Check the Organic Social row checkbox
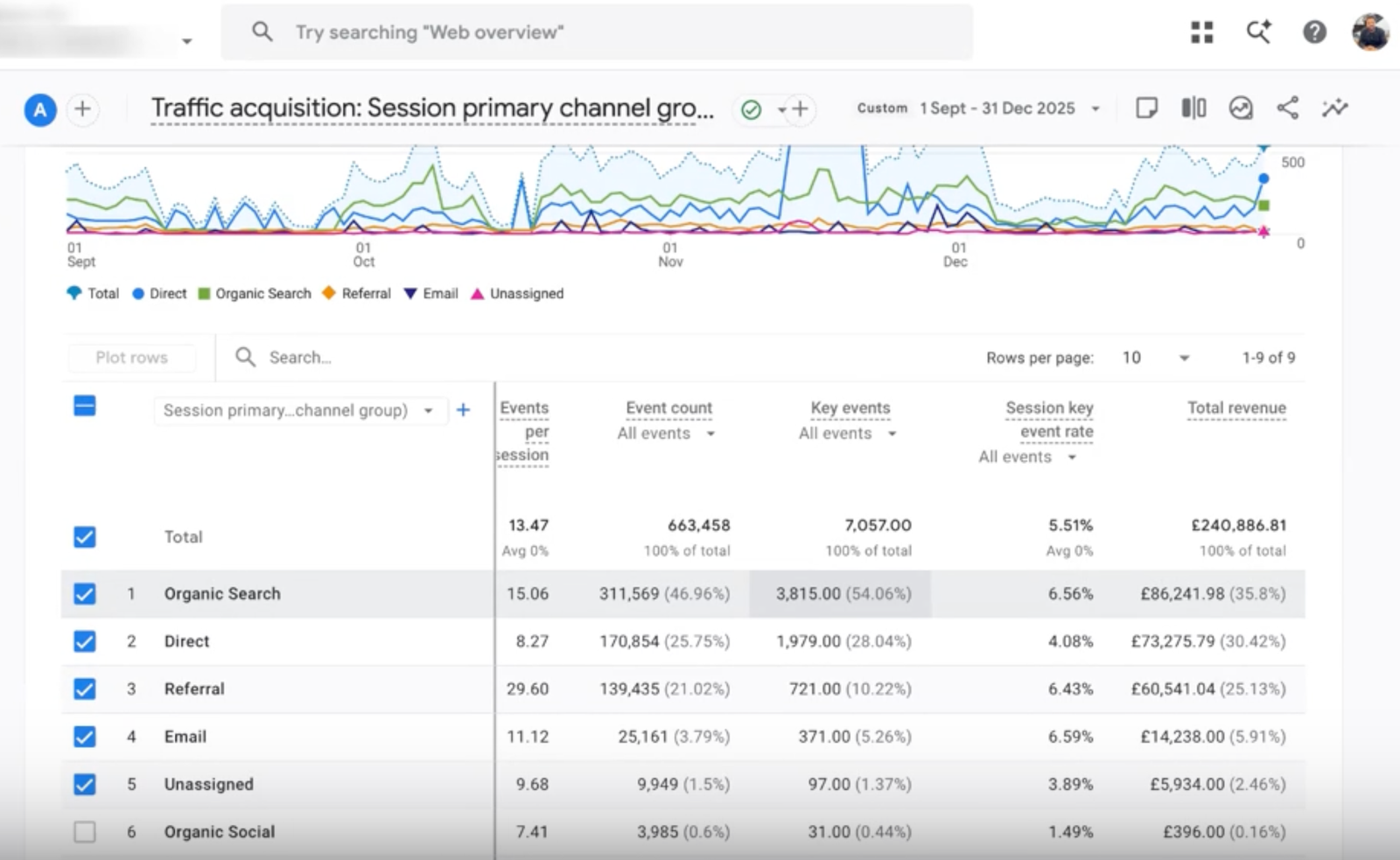Viewport: 1400px width, 860px height. (85, 832)
